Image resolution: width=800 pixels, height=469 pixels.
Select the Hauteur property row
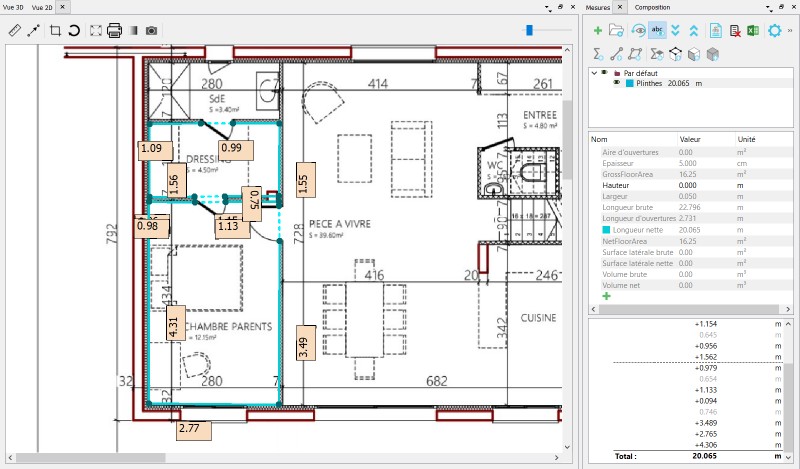click(691, 185)
